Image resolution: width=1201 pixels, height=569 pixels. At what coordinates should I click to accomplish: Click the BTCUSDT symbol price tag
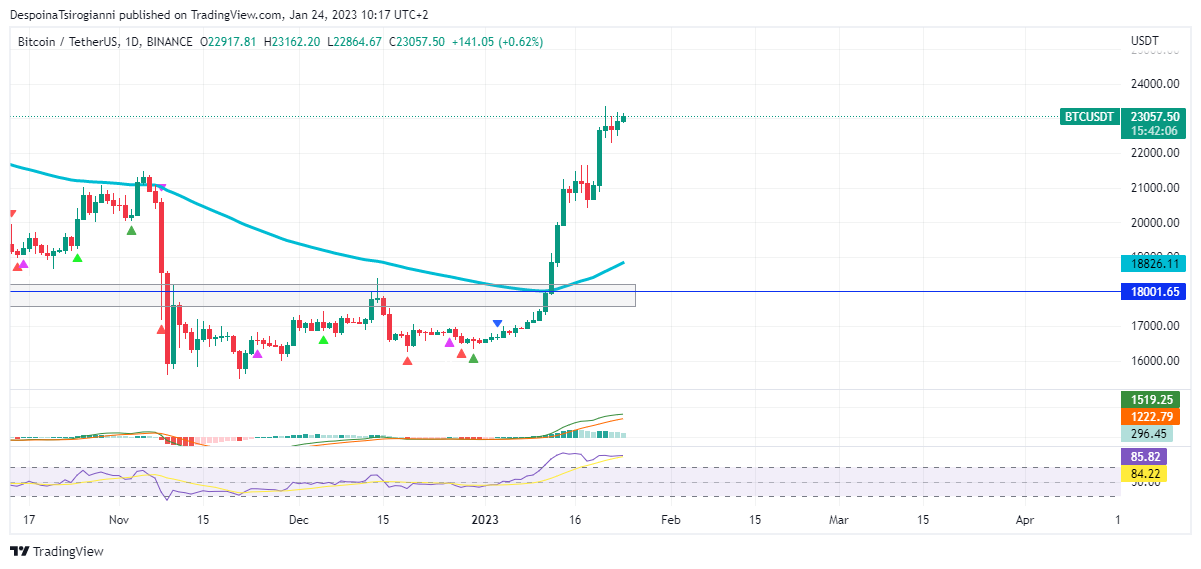[1089, 117]
